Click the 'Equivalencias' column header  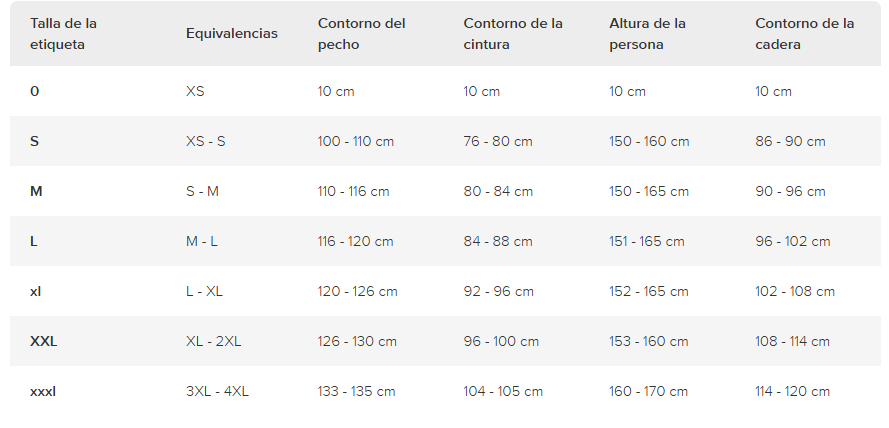231,33
